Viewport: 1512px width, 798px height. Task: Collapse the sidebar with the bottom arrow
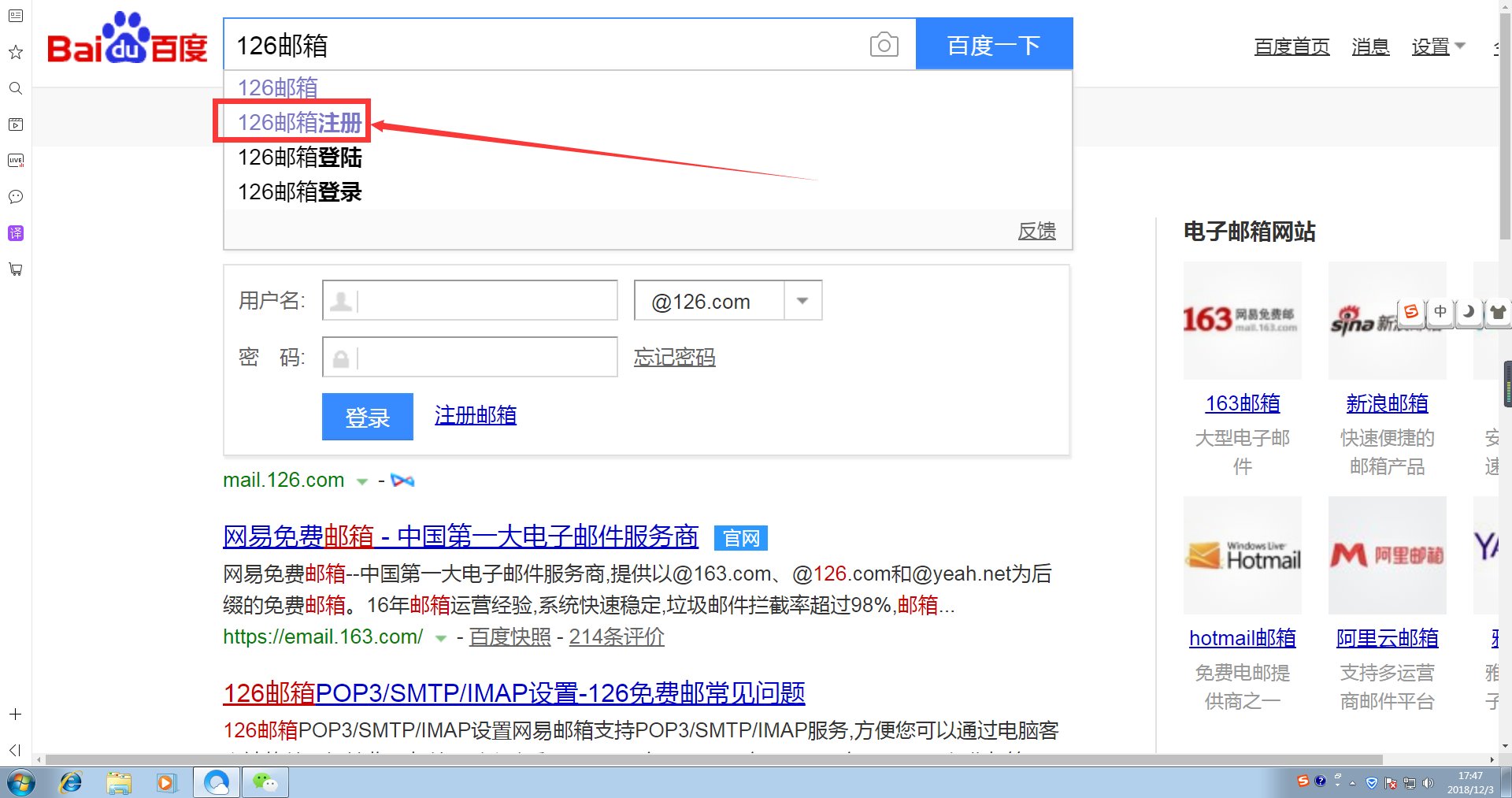pyautogui.click(x=15, y=750)
